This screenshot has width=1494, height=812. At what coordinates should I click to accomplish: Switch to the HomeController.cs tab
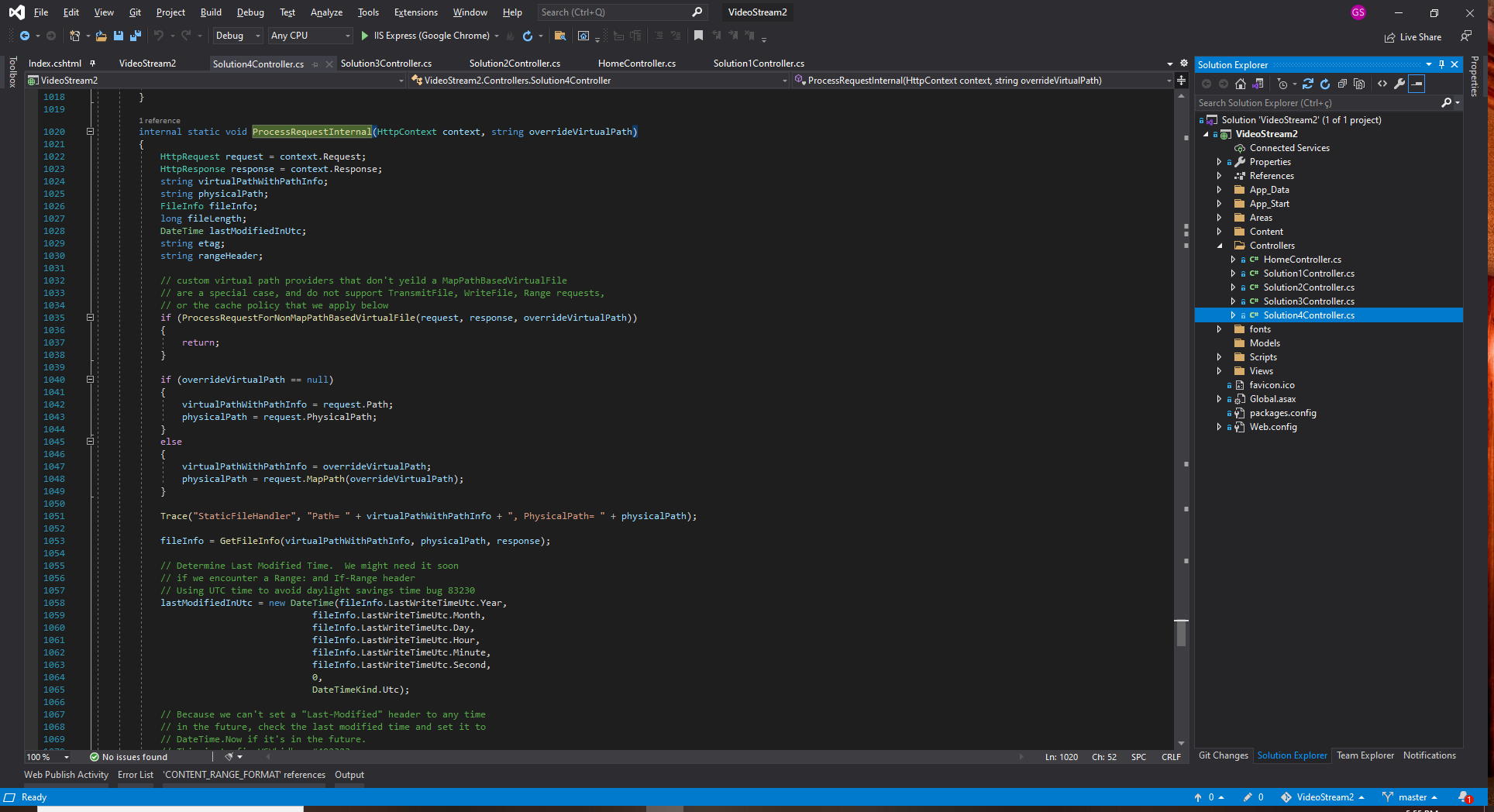pyautogui.click(x=636, y=64)
